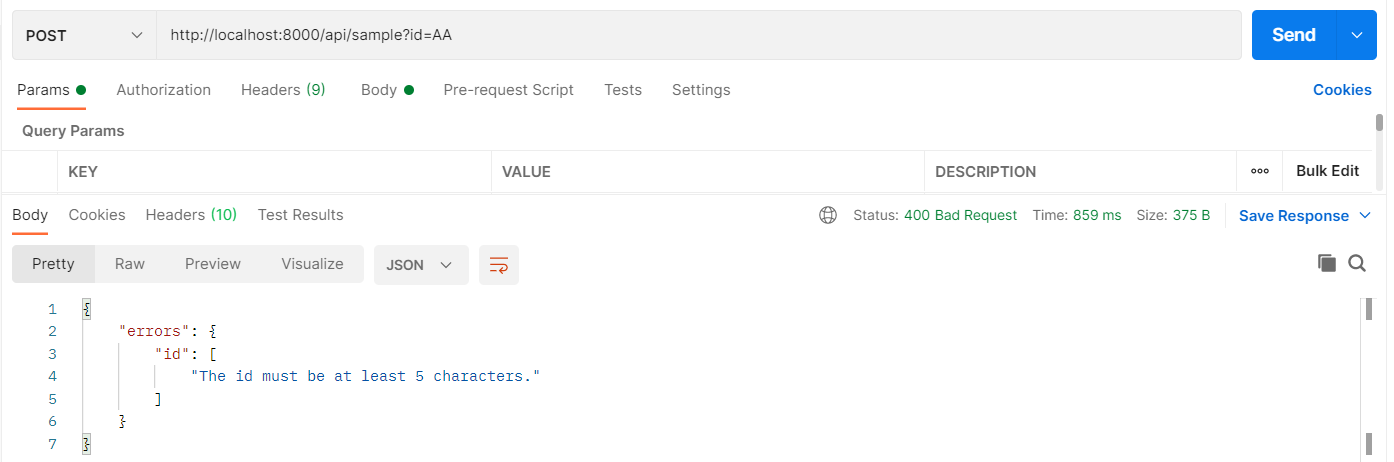This screenshot has width=1394, height=462.
Task: Click the copy response icon
Action: 1327,263
